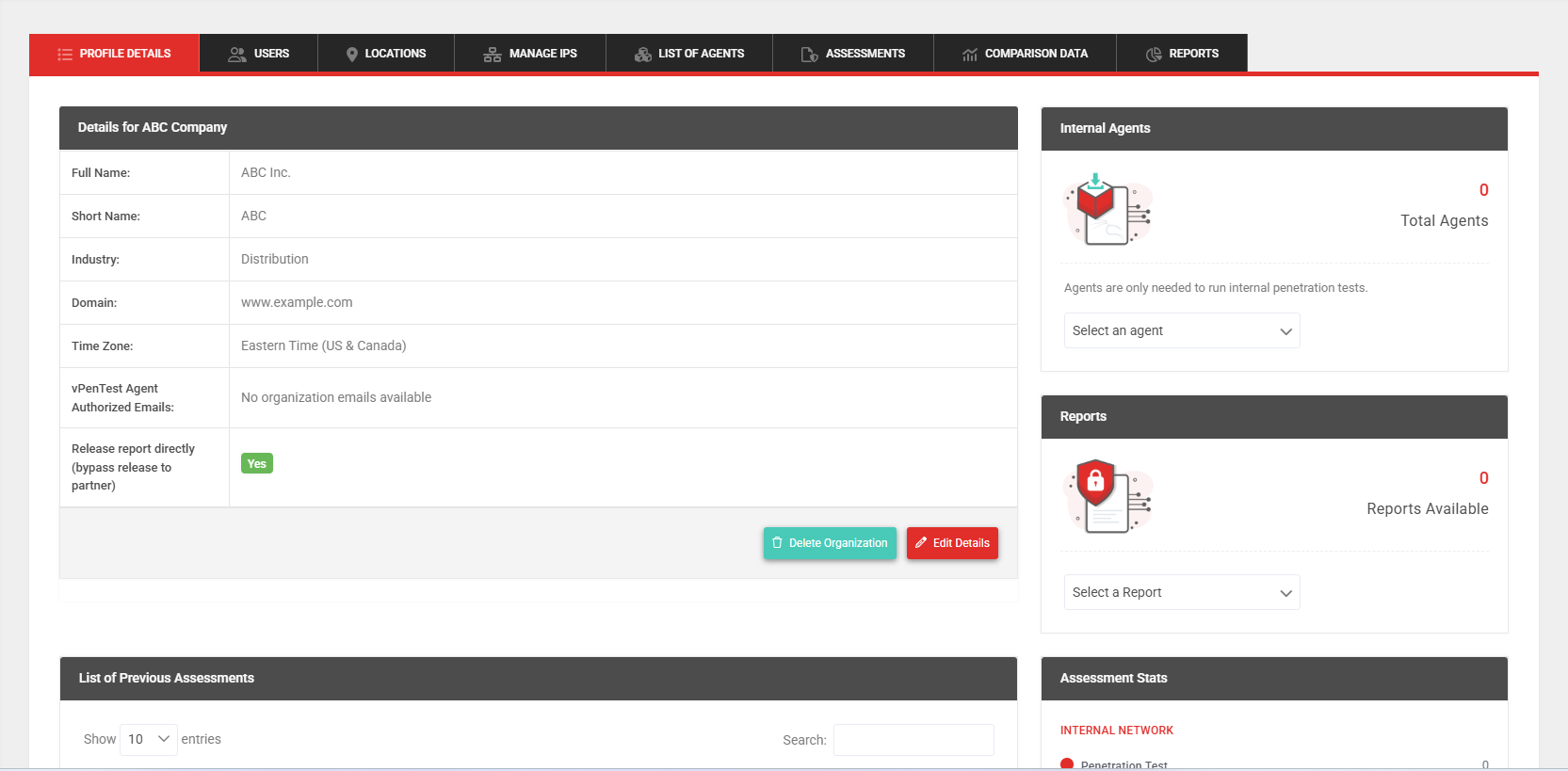
Task: Click the Reports shield lock illustration
Action: tap(1107, 497)
